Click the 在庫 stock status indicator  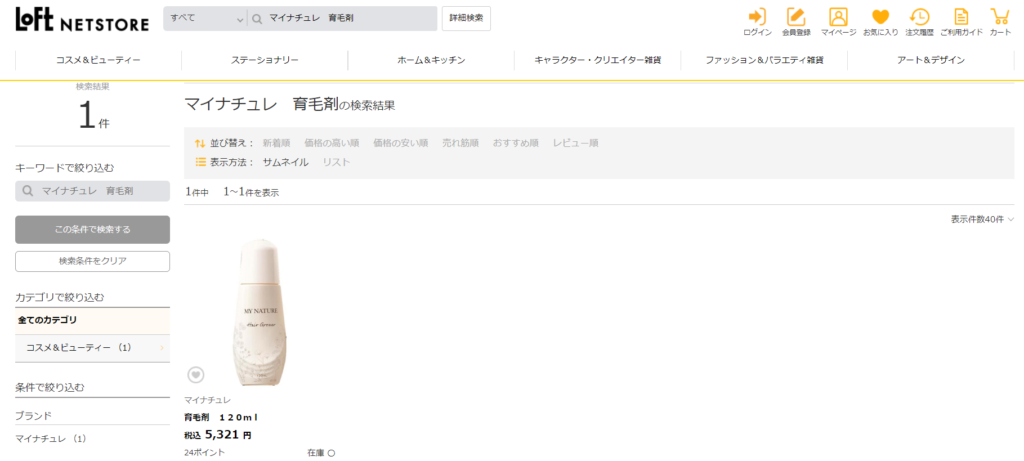click(321, 453)
